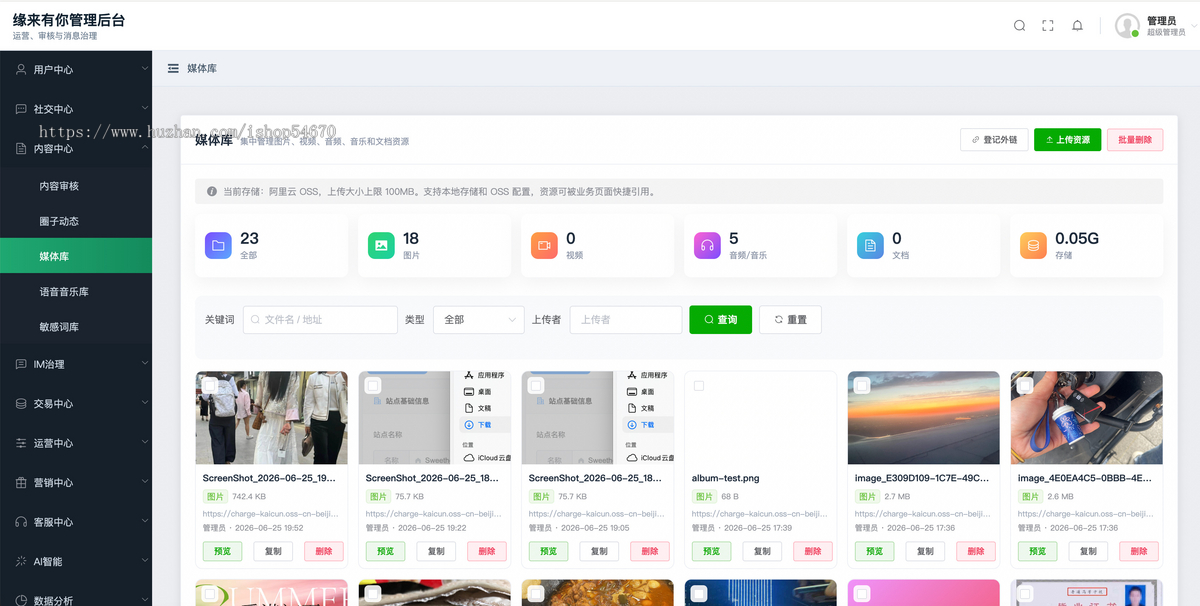Expand 用户中心 menu chevron

[x=144, y=69]
